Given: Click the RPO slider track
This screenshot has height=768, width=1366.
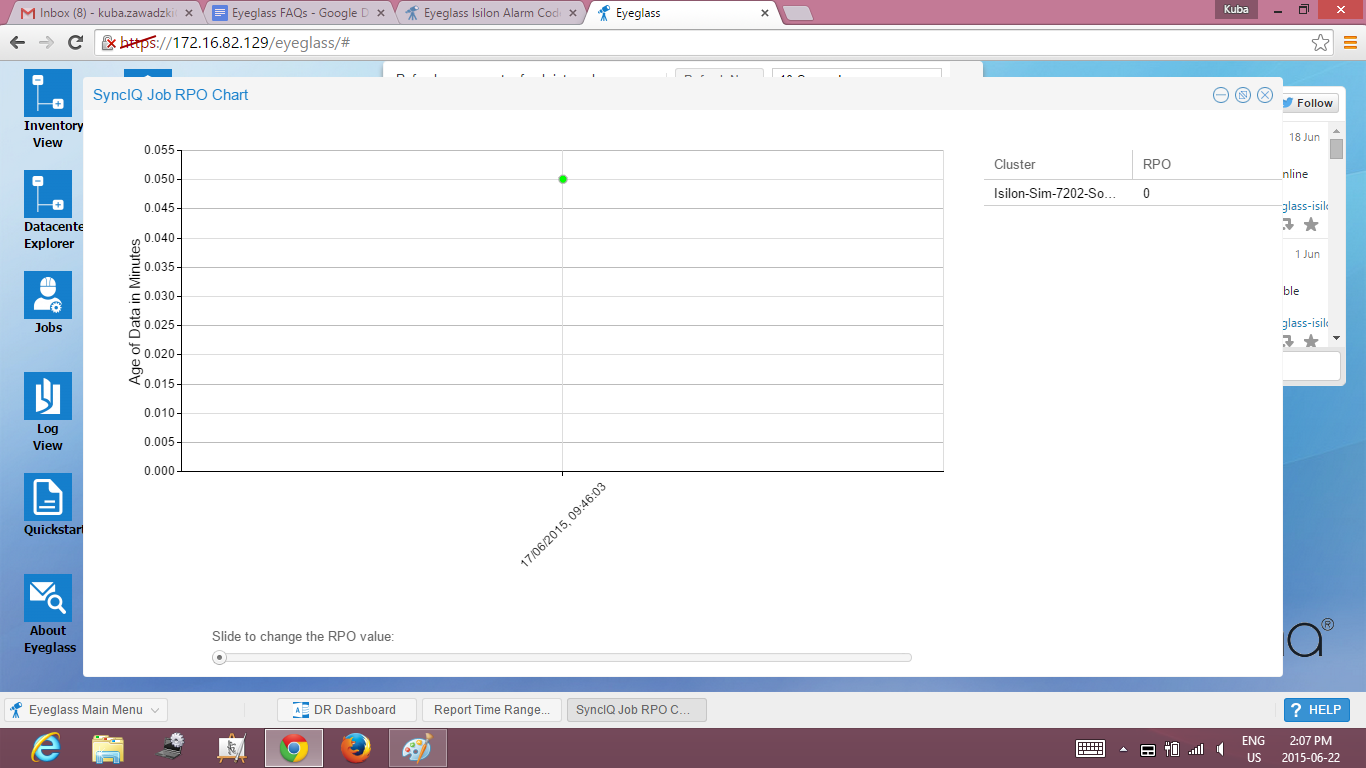Looking at the screenshot, I should click(562, 657).
